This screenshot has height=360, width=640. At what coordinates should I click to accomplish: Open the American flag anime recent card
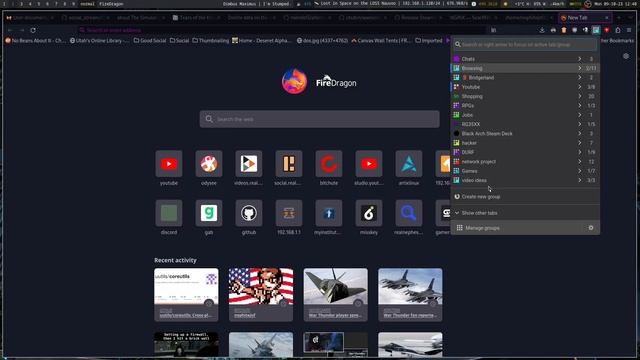(x=261, y=294)
